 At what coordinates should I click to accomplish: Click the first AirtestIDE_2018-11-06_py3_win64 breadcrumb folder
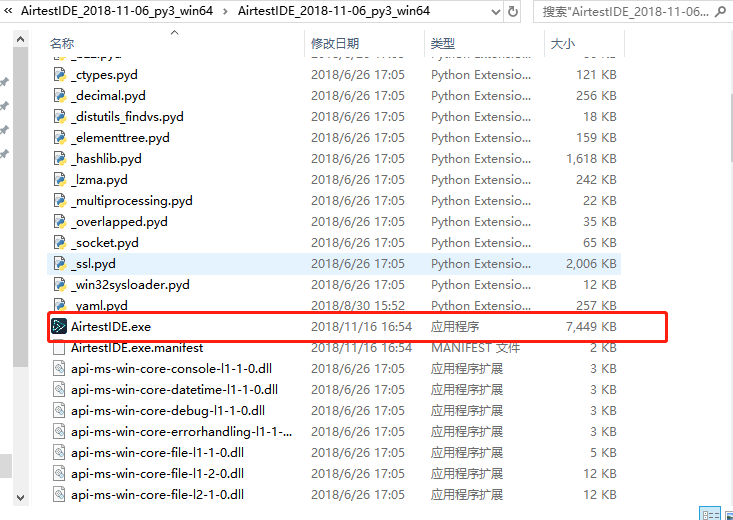119,12
